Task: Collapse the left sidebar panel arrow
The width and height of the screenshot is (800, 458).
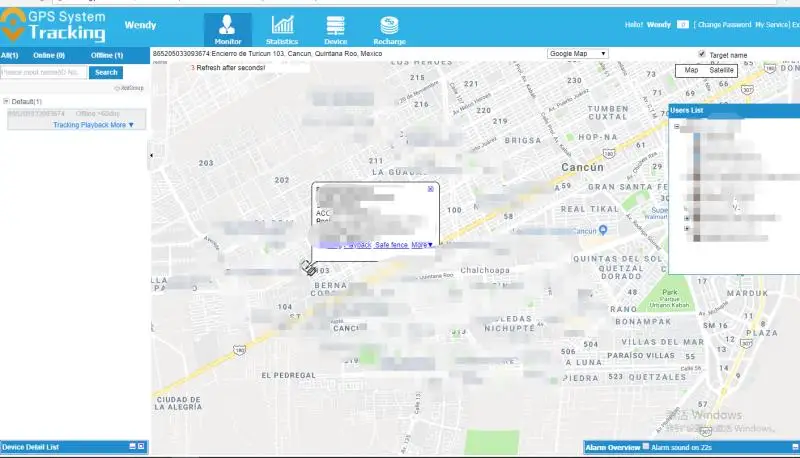Action: [151, 155]
